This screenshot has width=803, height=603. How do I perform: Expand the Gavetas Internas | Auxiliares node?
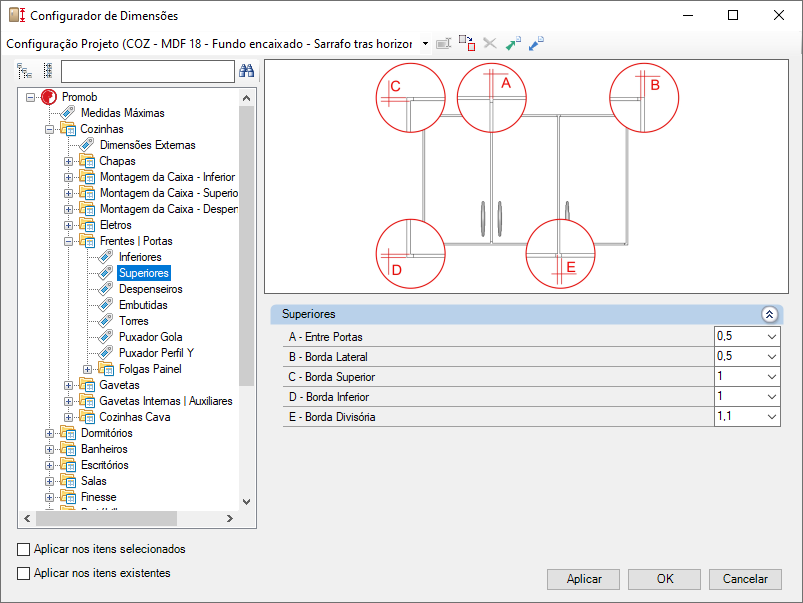(69, 401)
